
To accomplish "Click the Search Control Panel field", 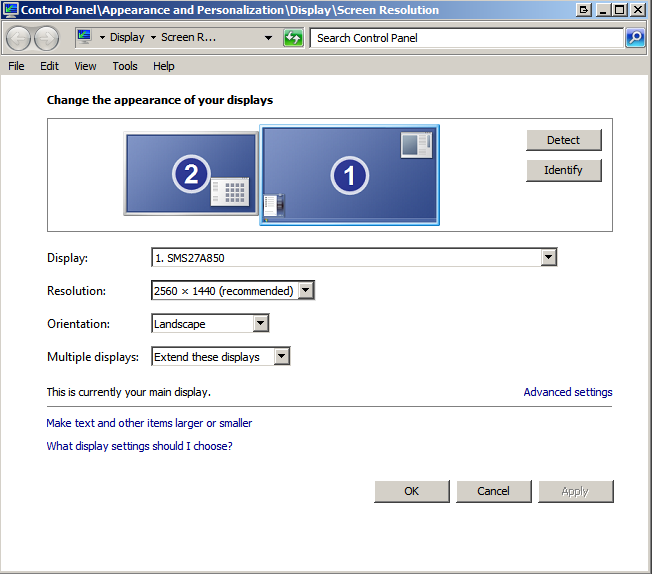I will (465, 38).
